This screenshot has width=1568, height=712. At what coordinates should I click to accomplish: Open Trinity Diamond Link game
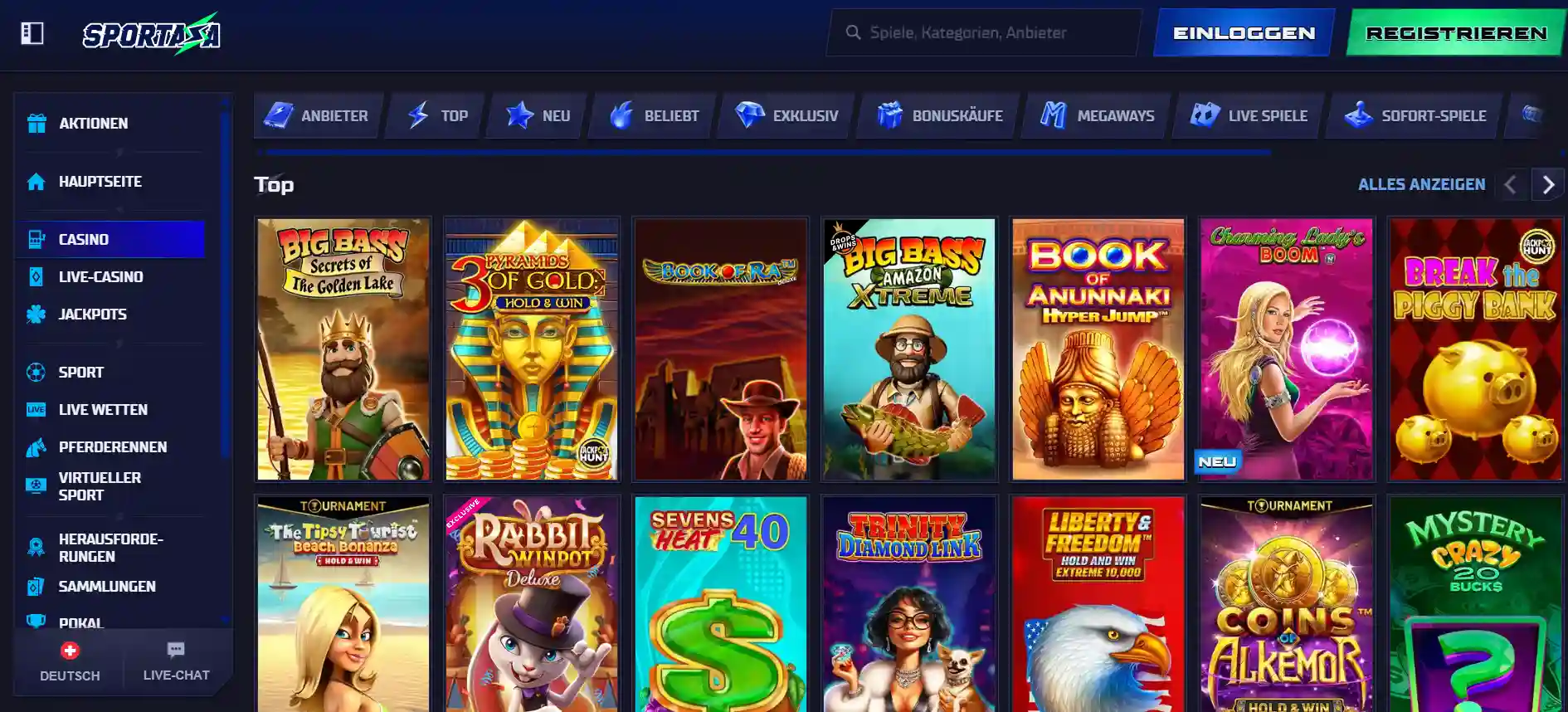(909, 603)
